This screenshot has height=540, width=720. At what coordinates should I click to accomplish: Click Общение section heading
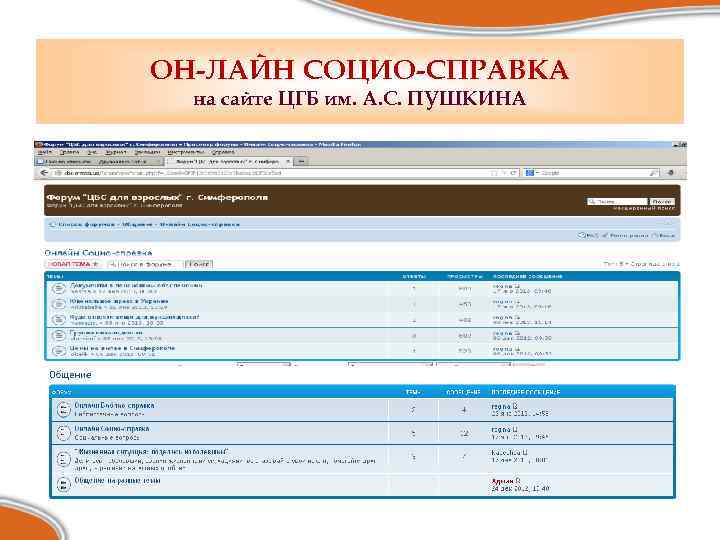[70, 375]
